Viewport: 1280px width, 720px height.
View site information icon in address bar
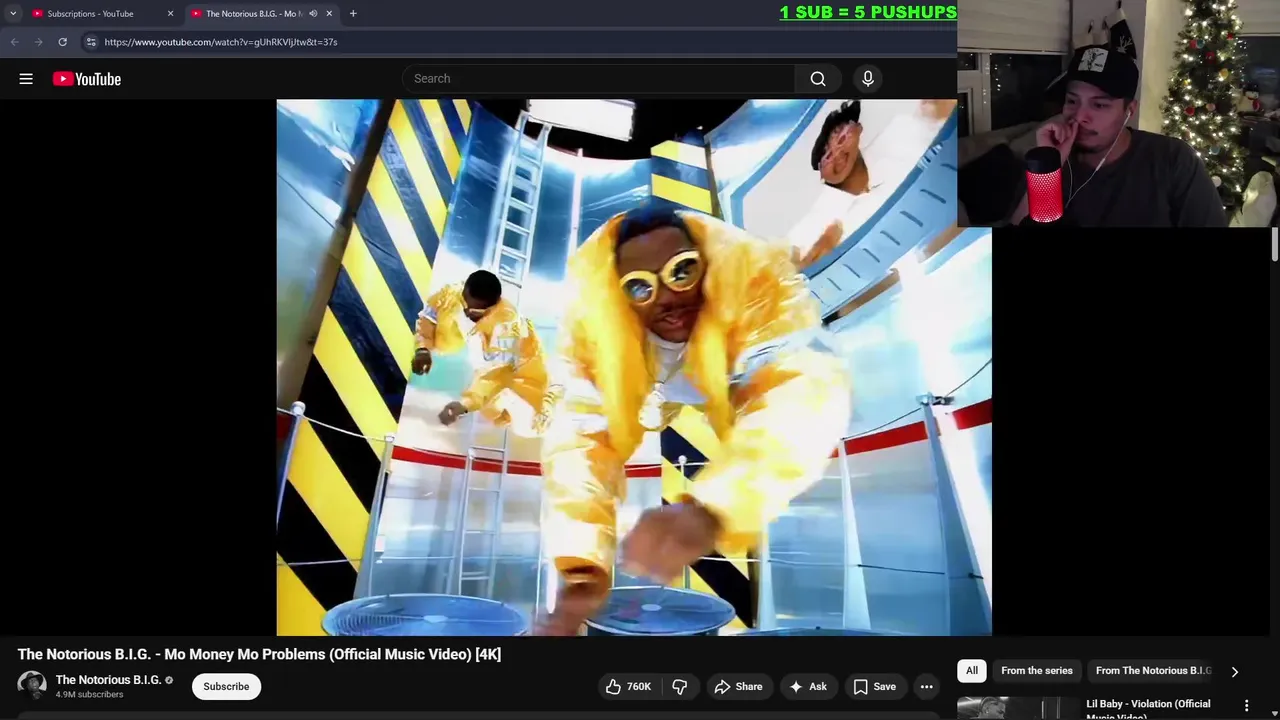click(x=91, y=42)
